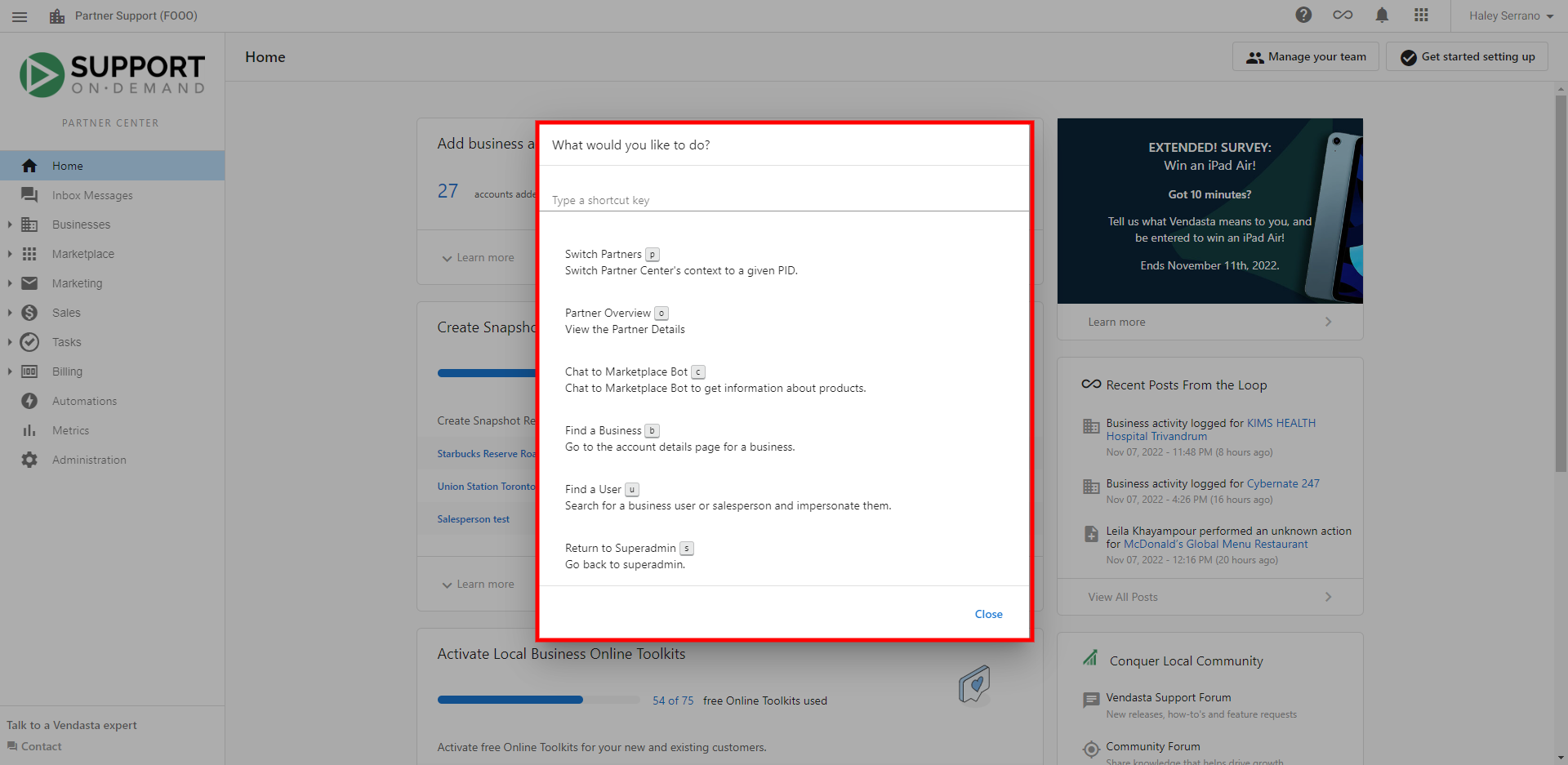Click the Sales dollar icon
The width and height of the screenshot is (1568, 765).
29,313
